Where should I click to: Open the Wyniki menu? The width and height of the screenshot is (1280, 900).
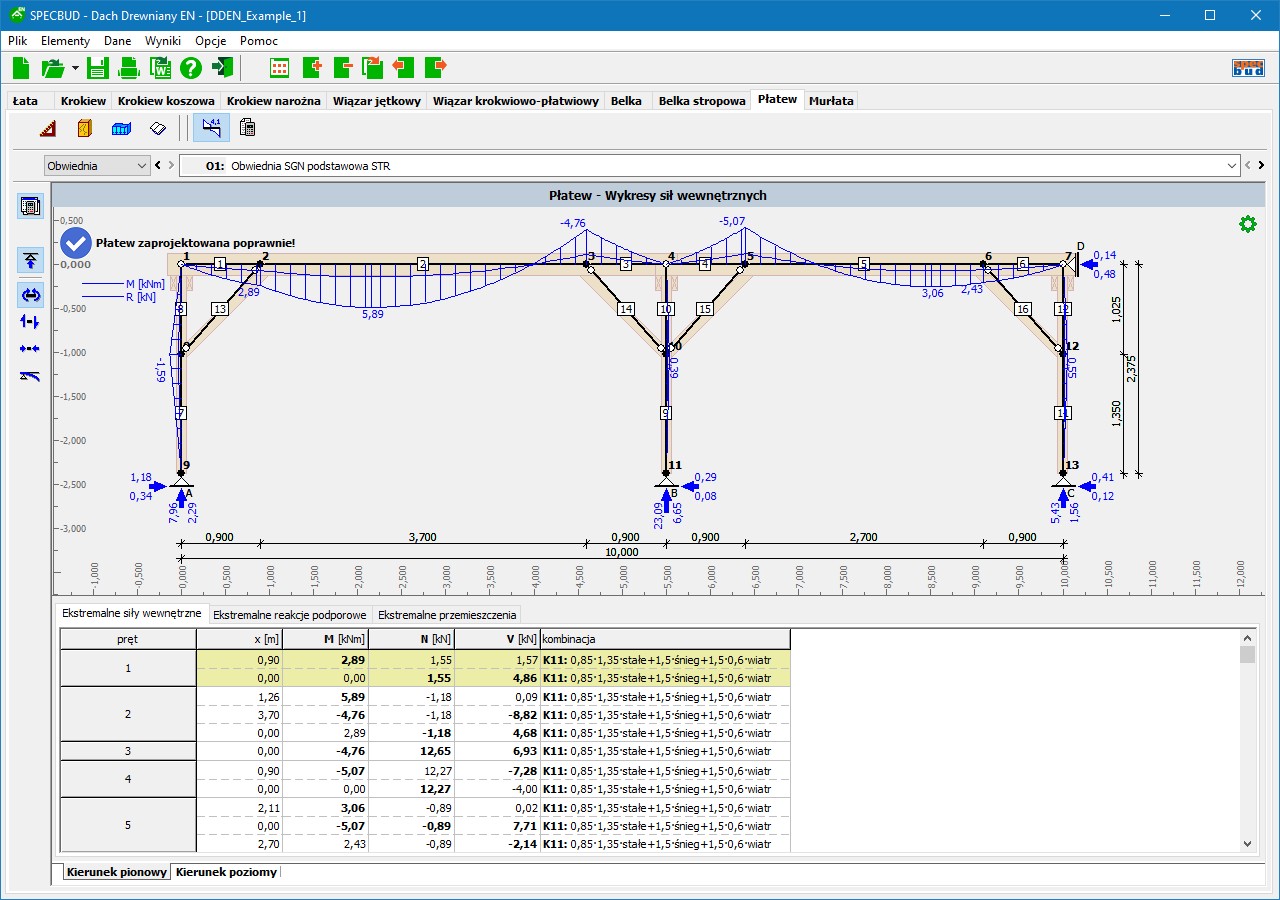163,41
